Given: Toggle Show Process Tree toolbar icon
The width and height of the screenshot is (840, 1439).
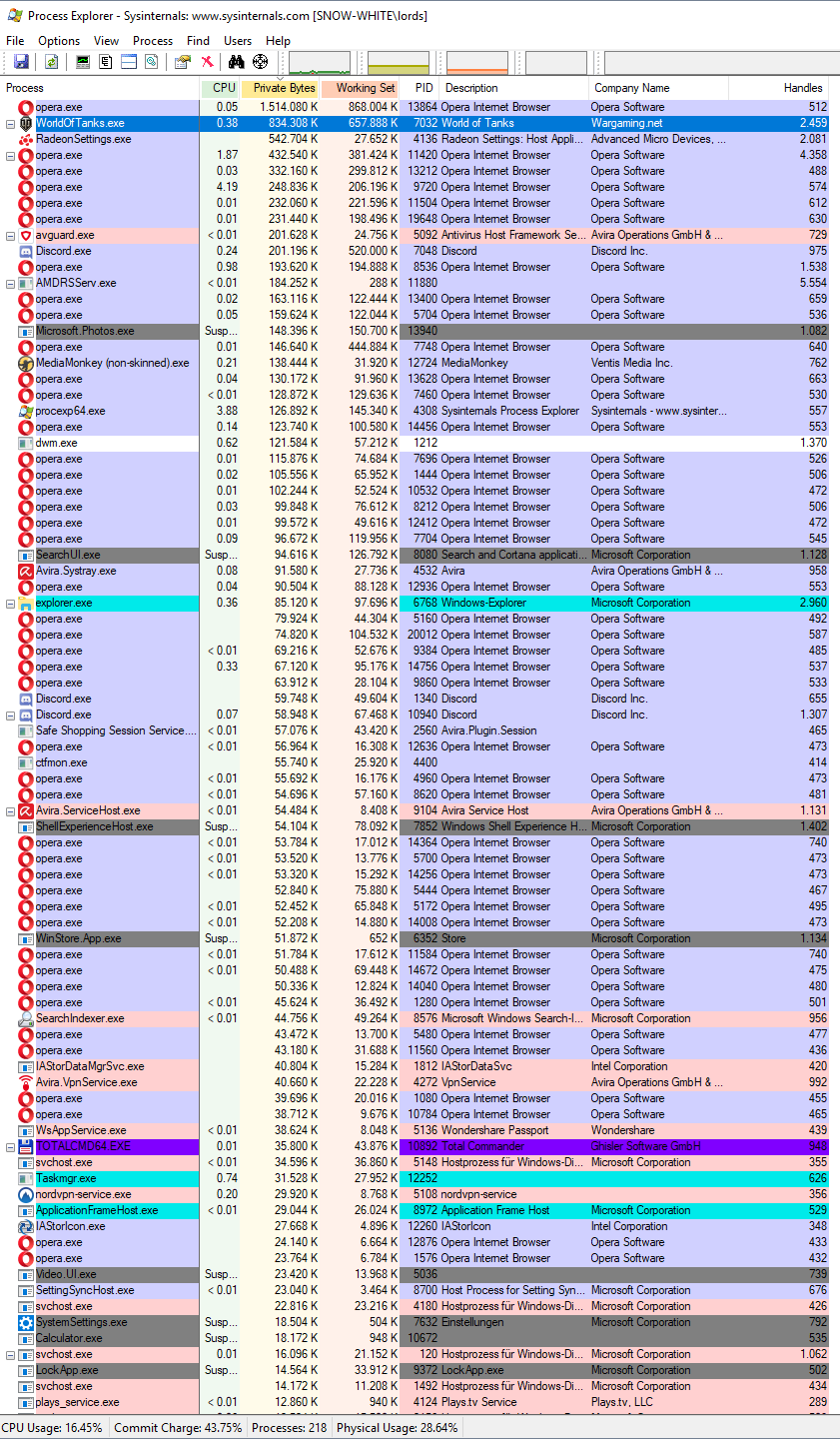Looking at the screenshot, I should (x=106, y=62).
